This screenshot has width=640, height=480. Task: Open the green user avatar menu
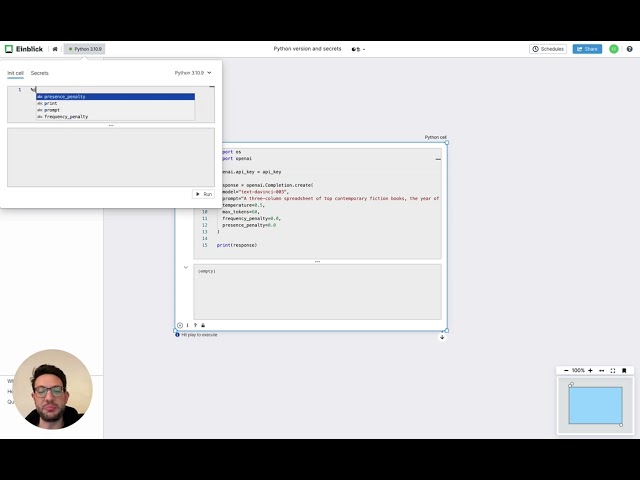pyautogui.click(x=613, y=49)
